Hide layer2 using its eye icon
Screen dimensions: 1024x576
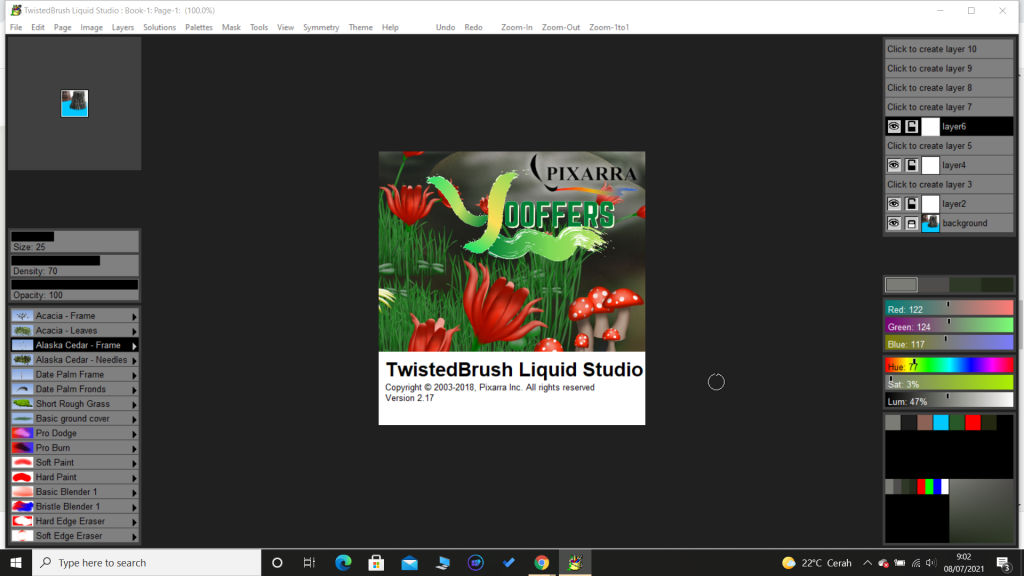tap(894, 204)
